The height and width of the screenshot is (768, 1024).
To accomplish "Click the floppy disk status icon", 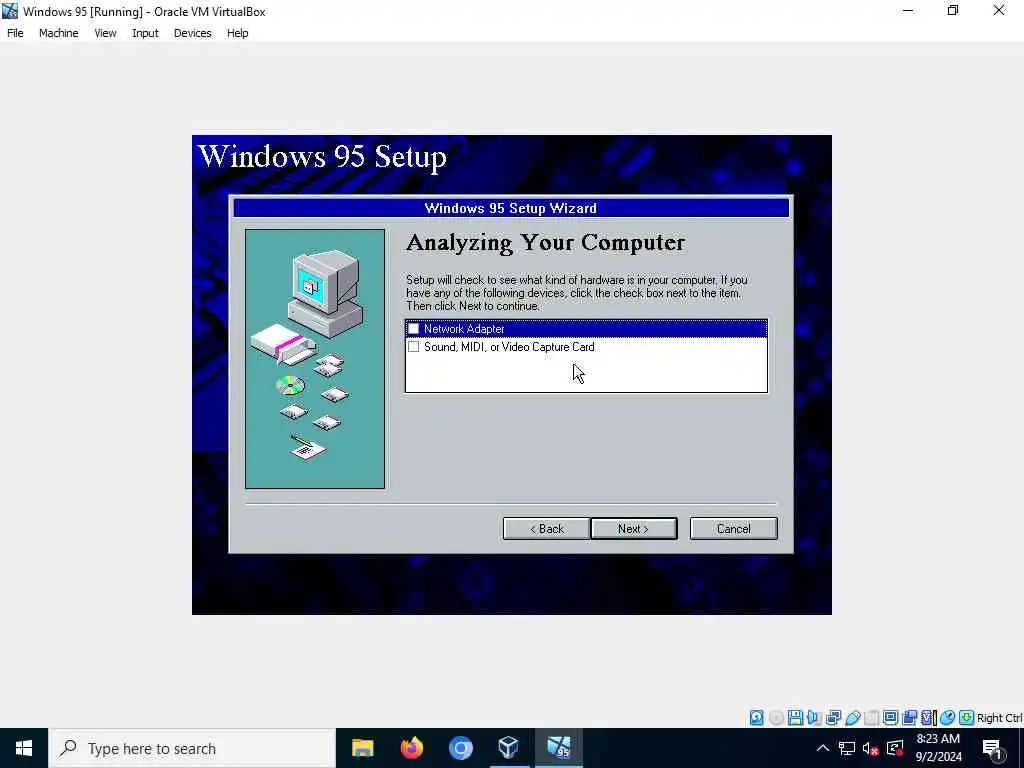I will (795, 718).
